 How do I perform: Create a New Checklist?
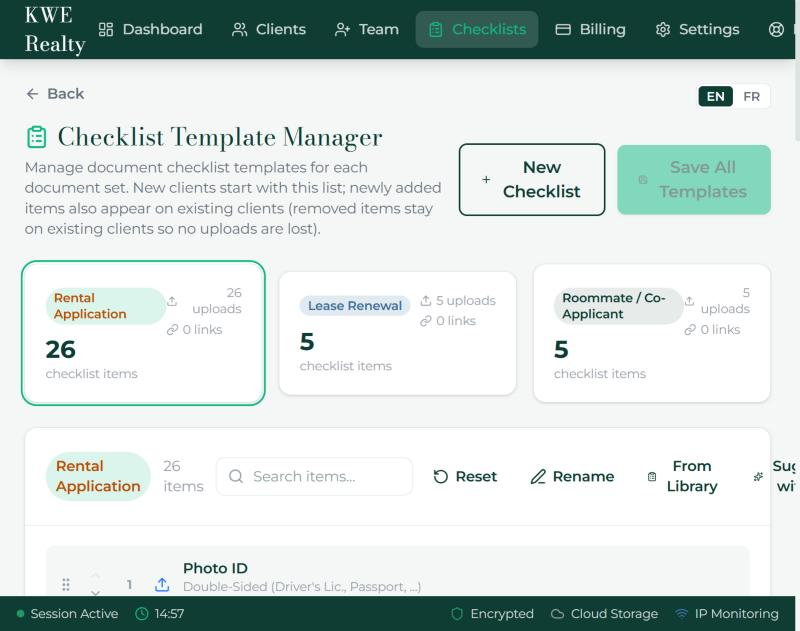click(532, 180)
